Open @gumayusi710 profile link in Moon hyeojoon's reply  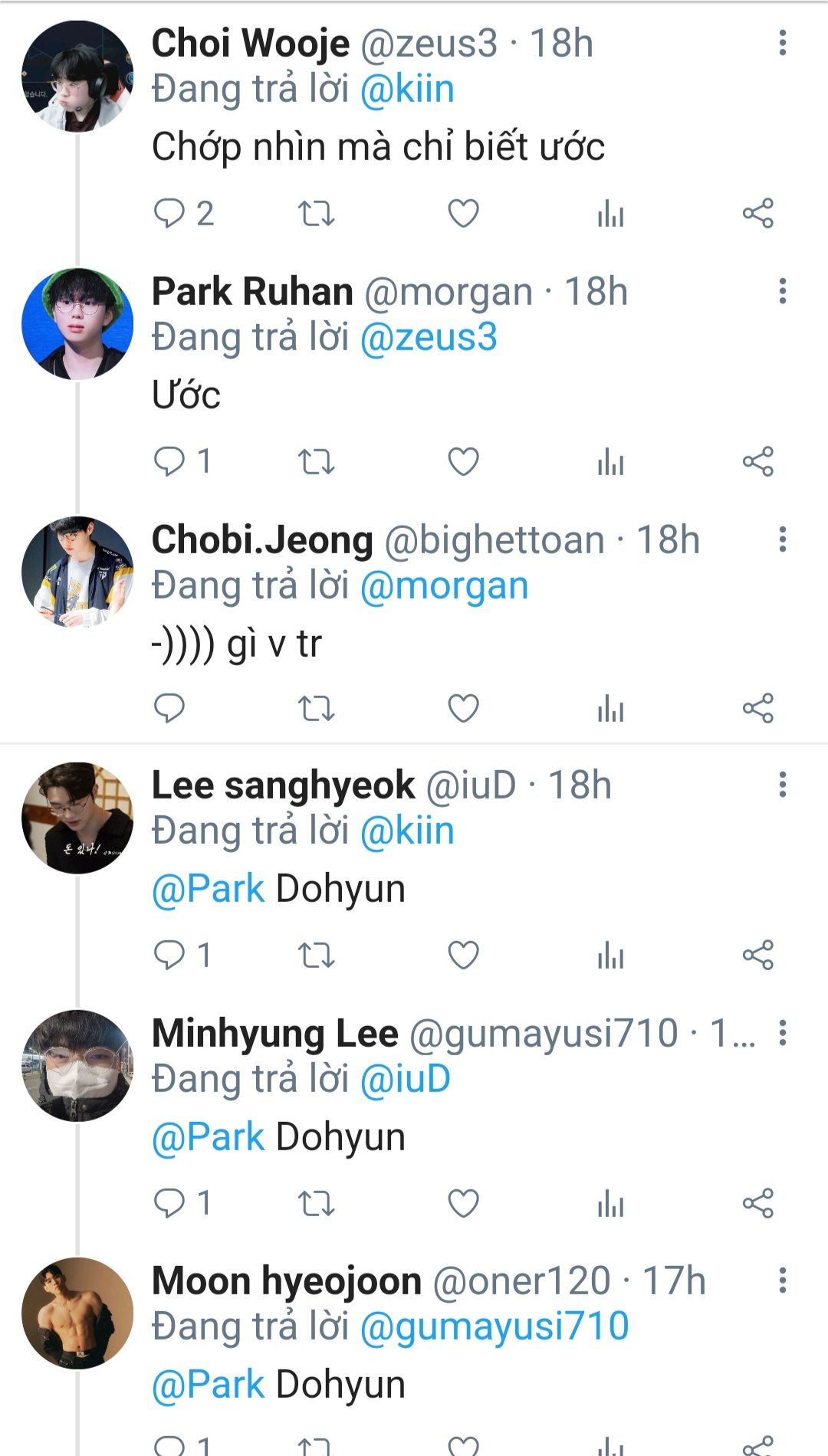coord(494,1326)
